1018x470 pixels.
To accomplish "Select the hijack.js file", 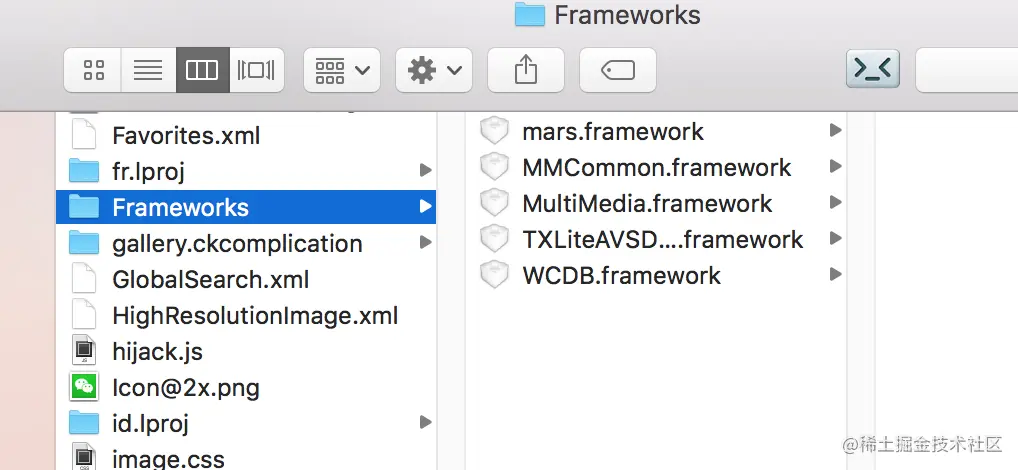I will [x=246, y=352].
